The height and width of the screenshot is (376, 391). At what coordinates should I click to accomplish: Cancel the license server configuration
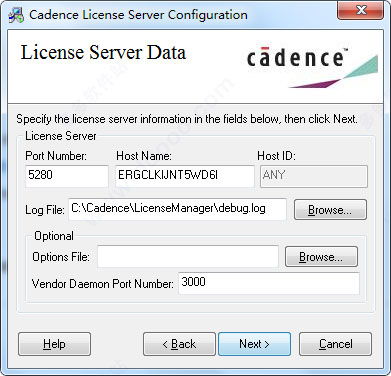(335, 344)
